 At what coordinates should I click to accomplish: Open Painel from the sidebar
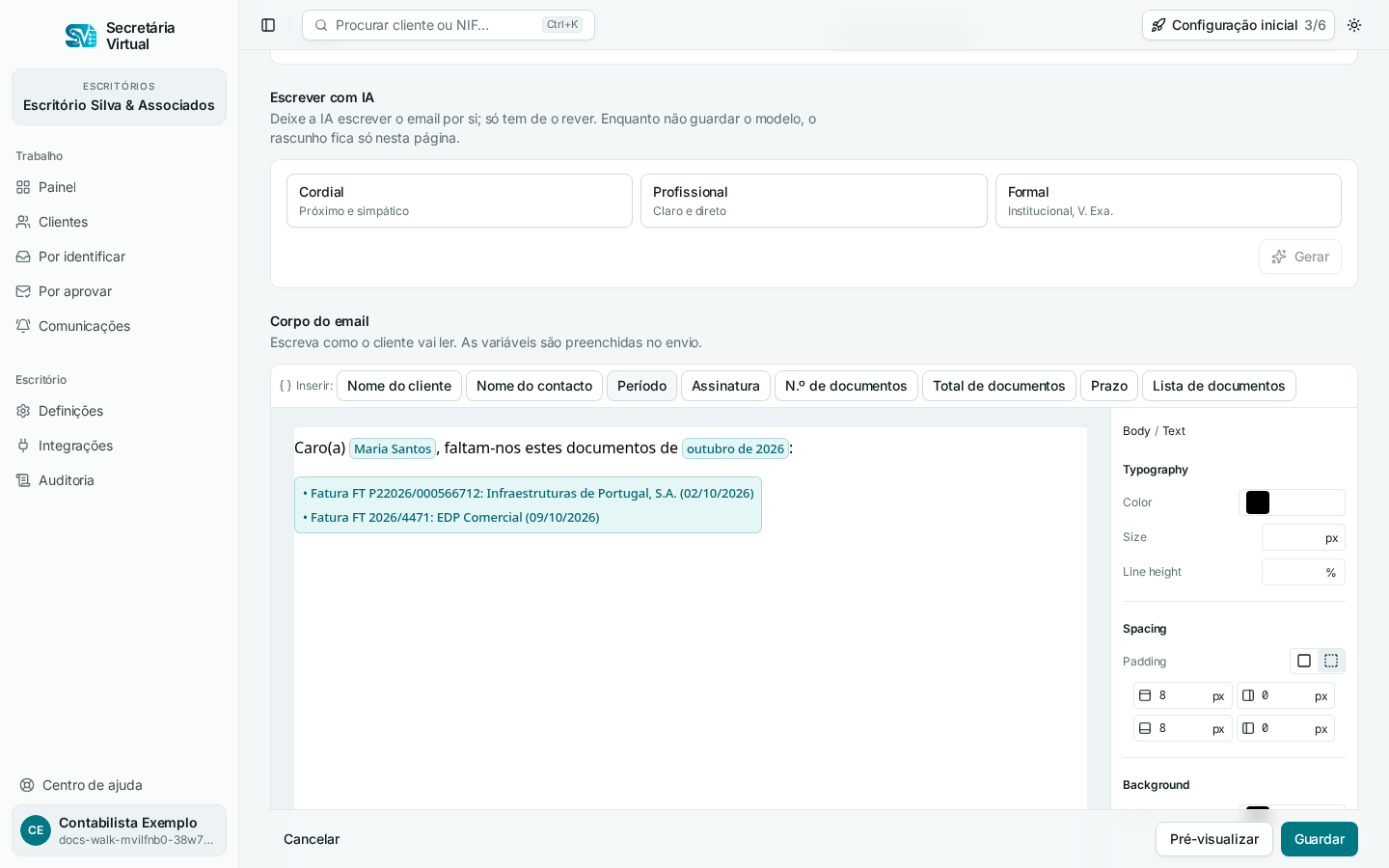click(x=120, y=187)
